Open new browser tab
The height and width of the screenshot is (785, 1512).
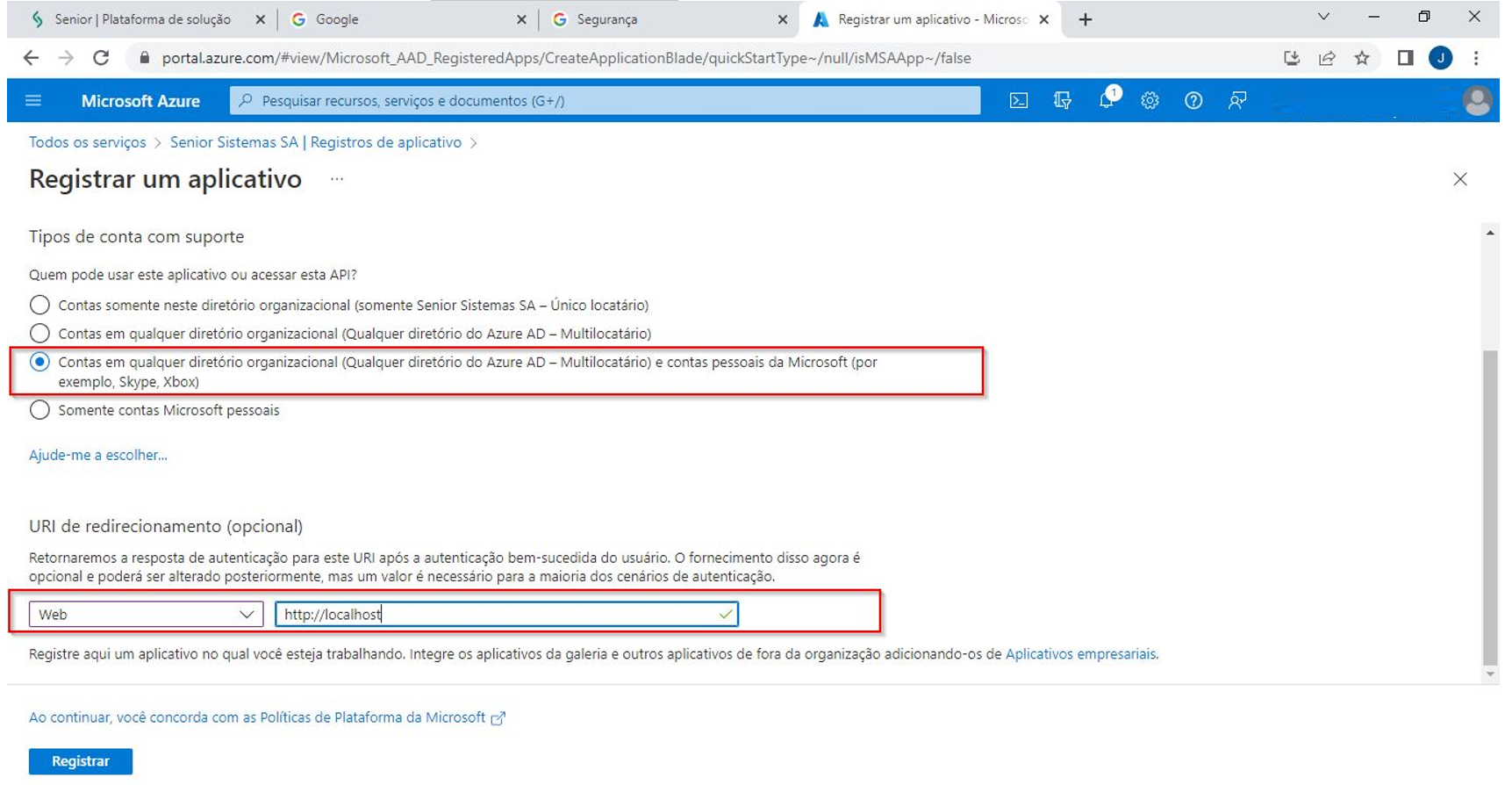1086,19
